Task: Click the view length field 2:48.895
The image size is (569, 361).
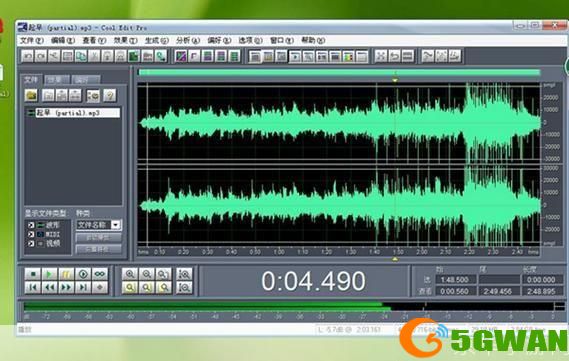Action: [x=542, y=291]
